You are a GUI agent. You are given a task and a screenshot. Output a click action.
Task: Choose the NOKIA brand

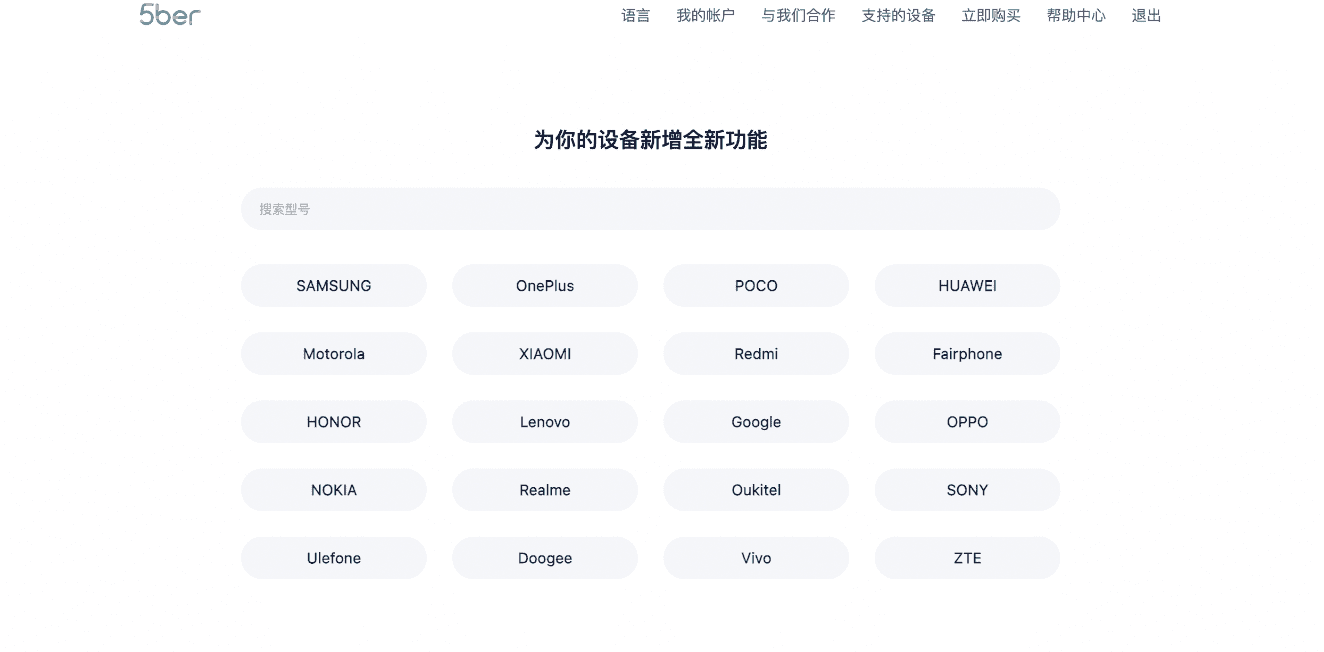[x=334, y=489]
